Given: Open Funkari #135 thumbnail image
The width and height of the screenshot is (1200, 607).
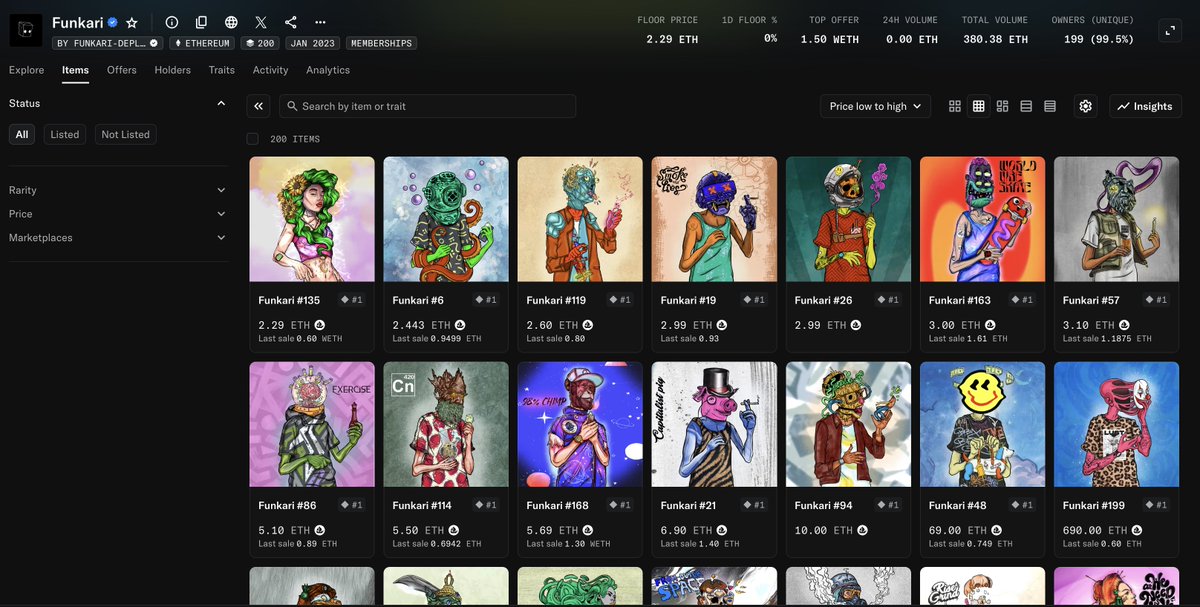Looking at the screenshot, I should [x=312, y=219].
